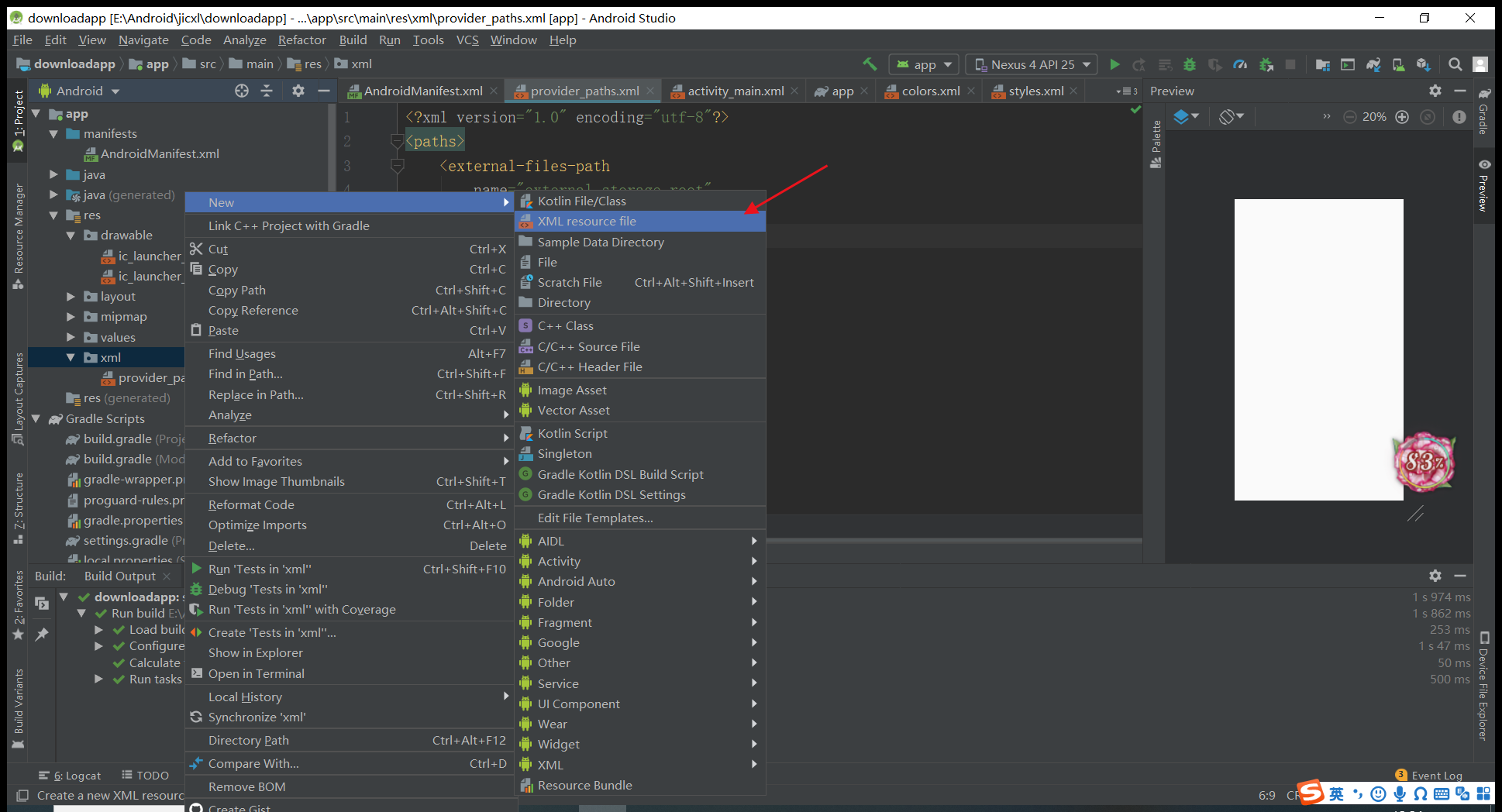This screenshot has width=1502, height=812.
Task: Click the Make Project hammer icon
Action: (870, 64)
